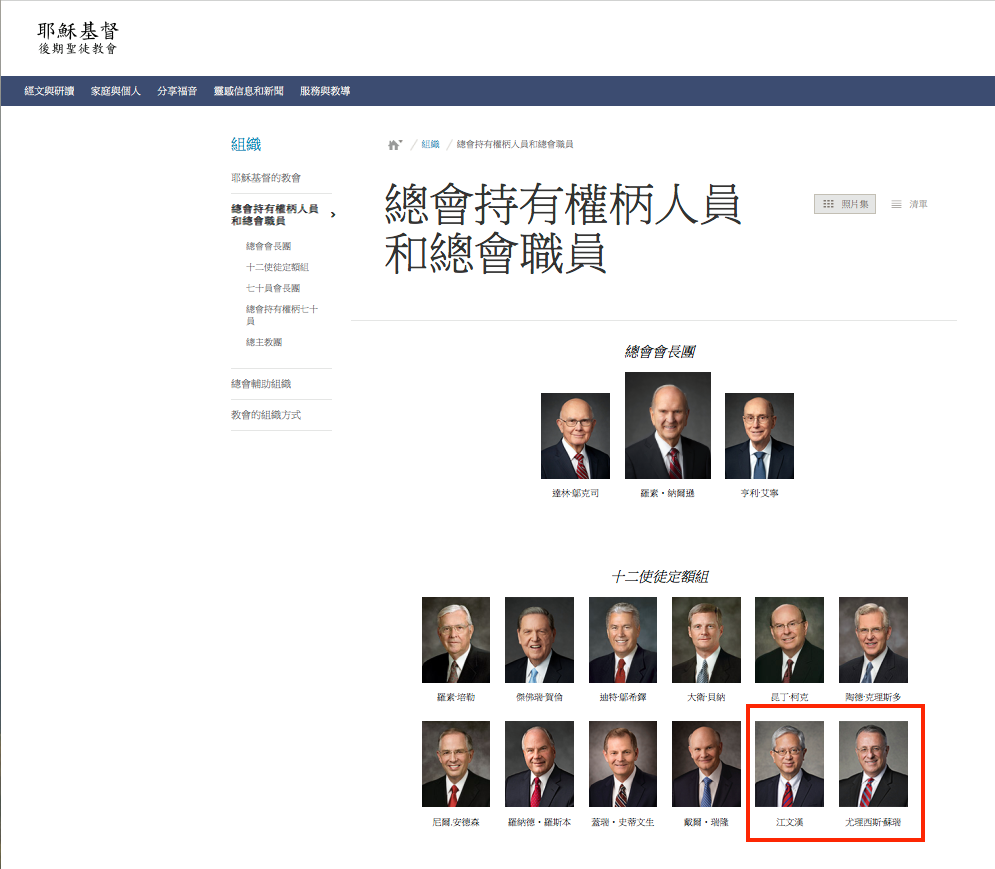Click the photo above 迪特·鄔希鐸
The height and width of the screenshot is (869, 995).
click(623, 640)
